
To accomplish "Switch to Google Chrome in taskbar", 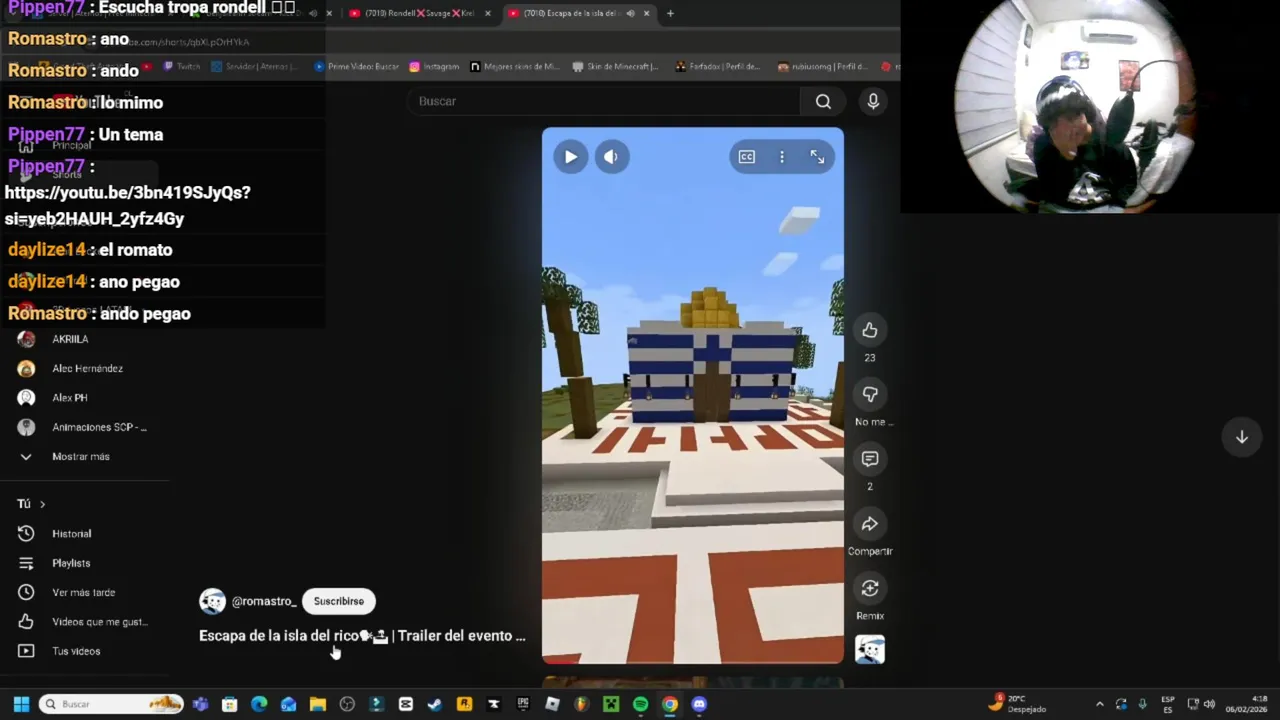I will (670, 704).
